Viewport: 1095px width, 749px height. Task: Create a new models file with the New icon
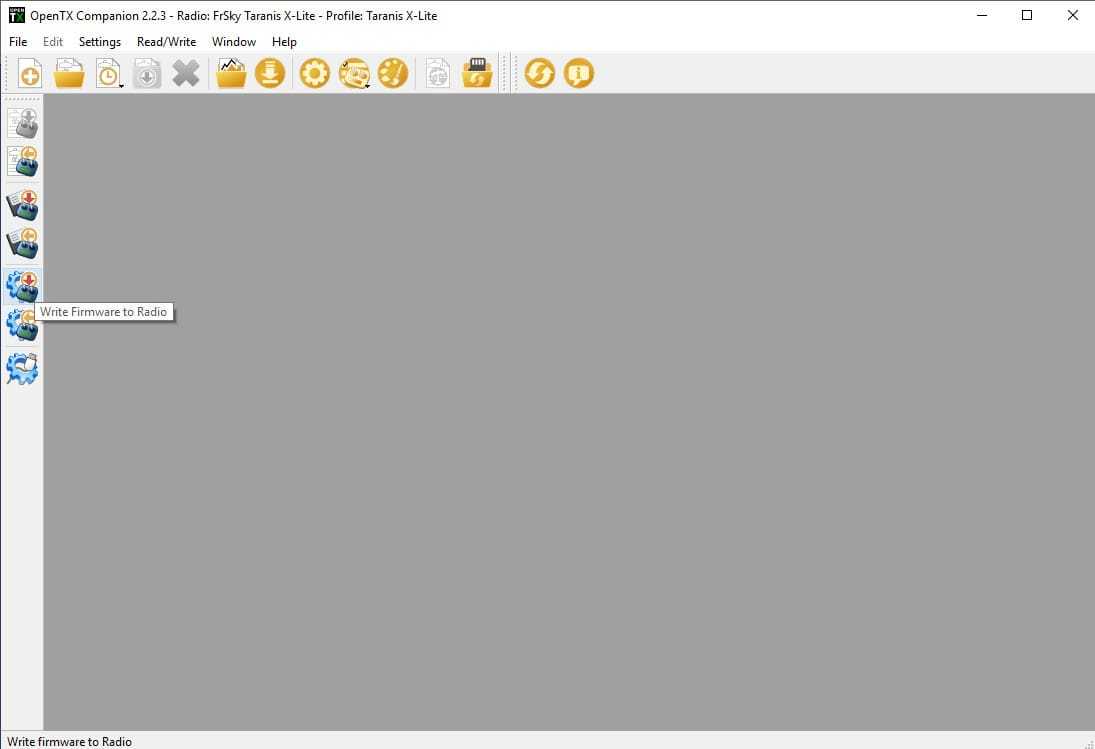(30, 73)
